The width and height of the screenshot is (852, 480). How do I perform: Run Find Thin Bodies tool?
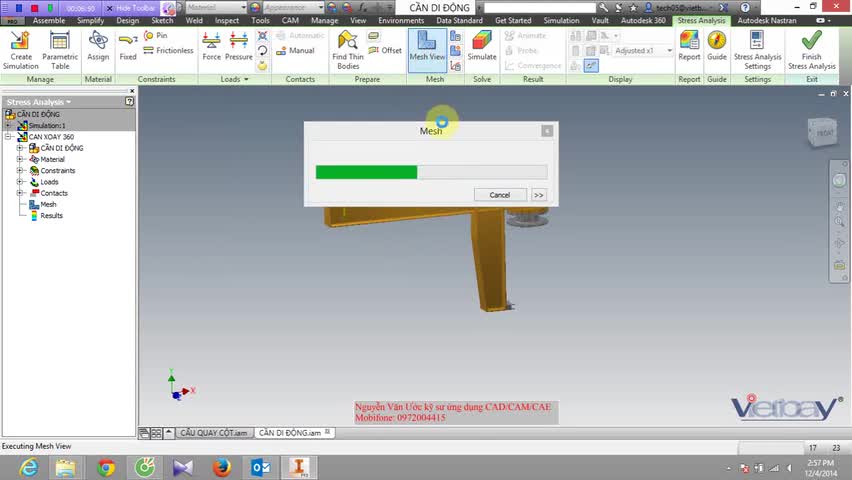tap(348, 50)
